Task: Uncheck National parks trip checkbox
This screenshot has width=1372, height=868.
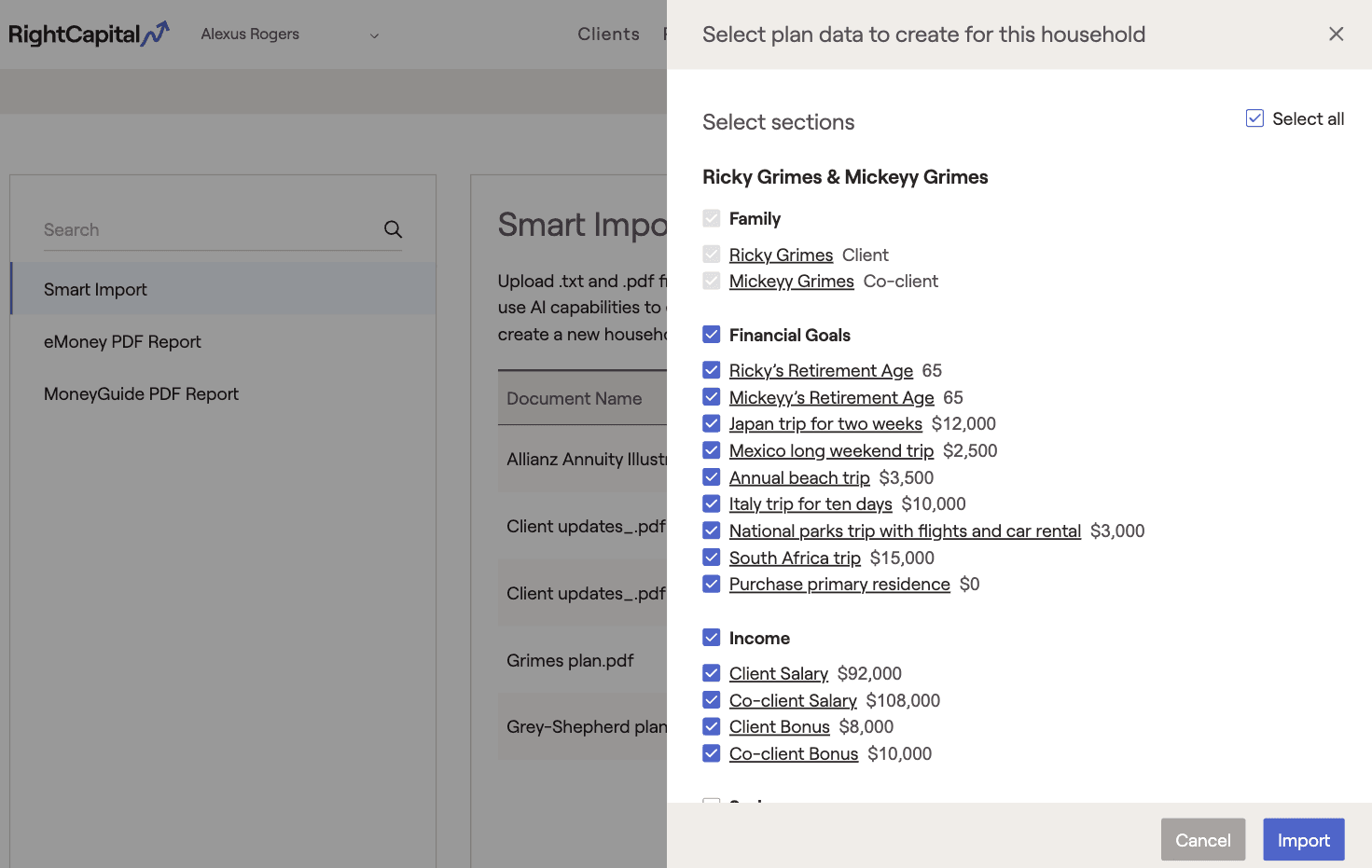Action: click(x=712, y=530)
